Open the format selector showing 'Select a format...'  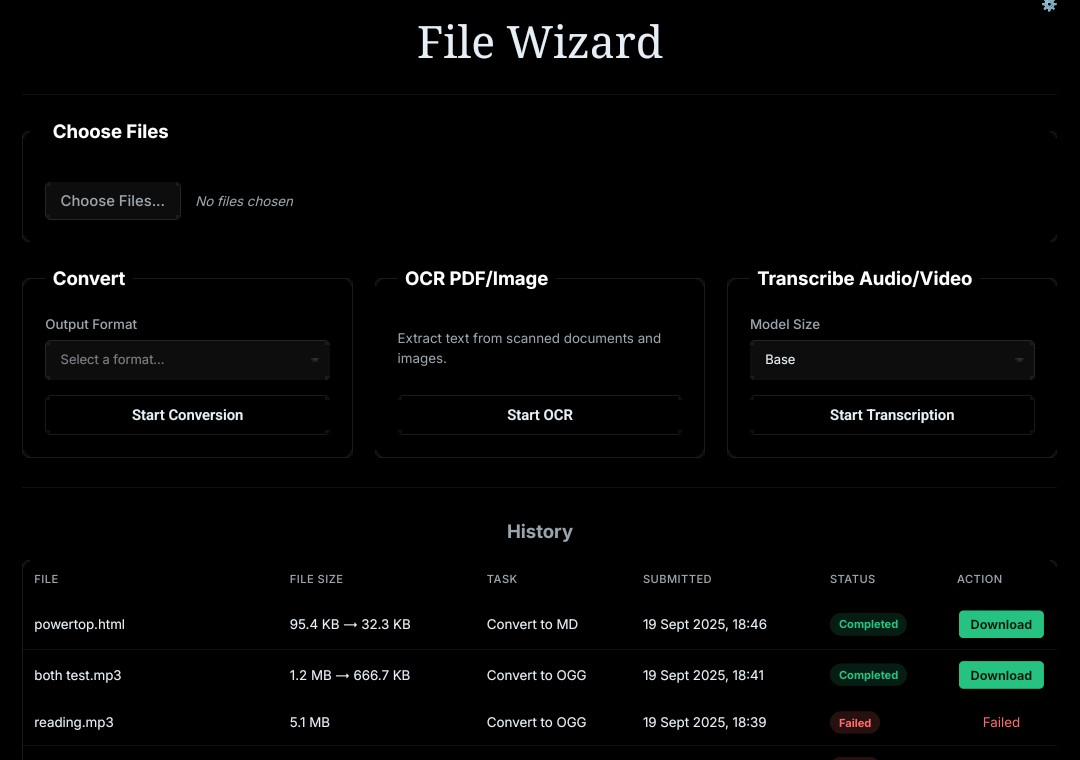click(187, 360)
